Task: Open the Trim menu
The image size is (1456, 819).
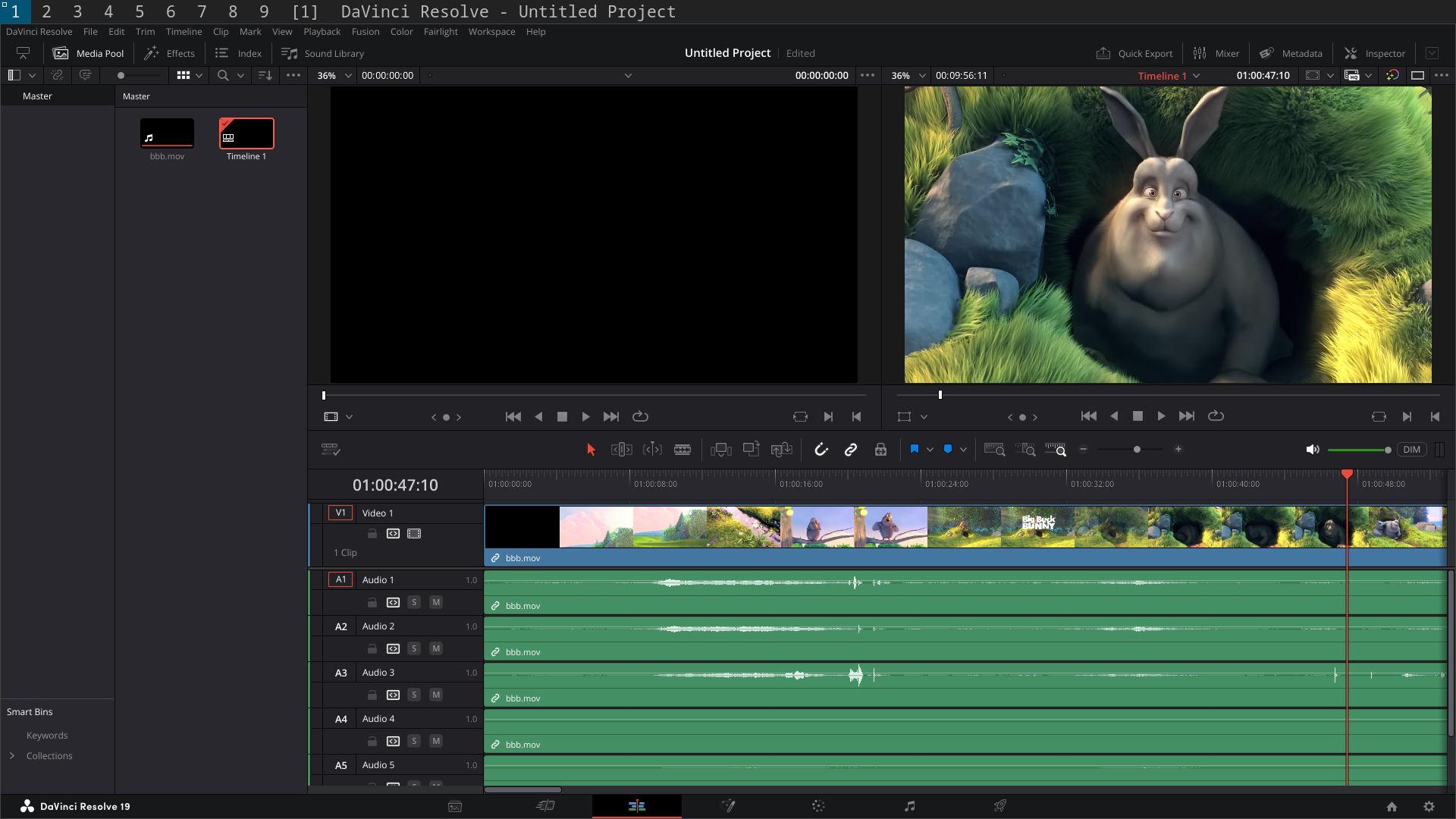Action: point(145,32)
